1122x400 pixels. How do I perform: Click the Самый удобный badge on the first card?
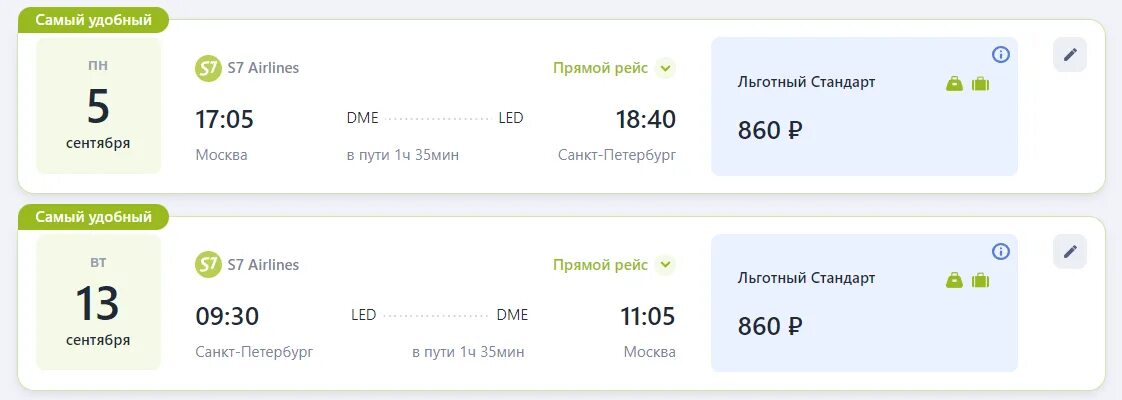94,20
